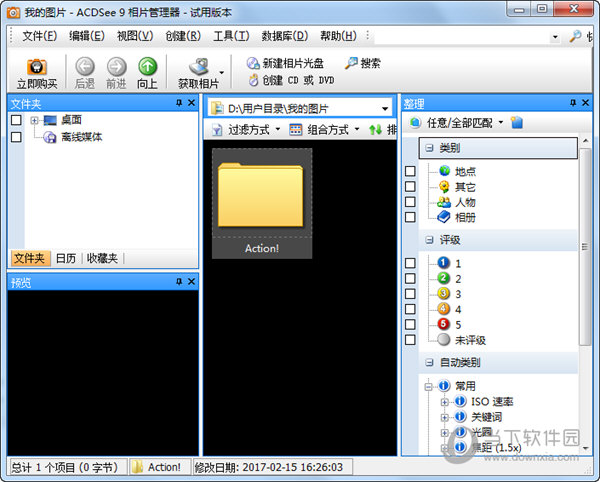The image size is (600, 482).
Task: Open the 工具(T) menu
Action: click(231, 36)
